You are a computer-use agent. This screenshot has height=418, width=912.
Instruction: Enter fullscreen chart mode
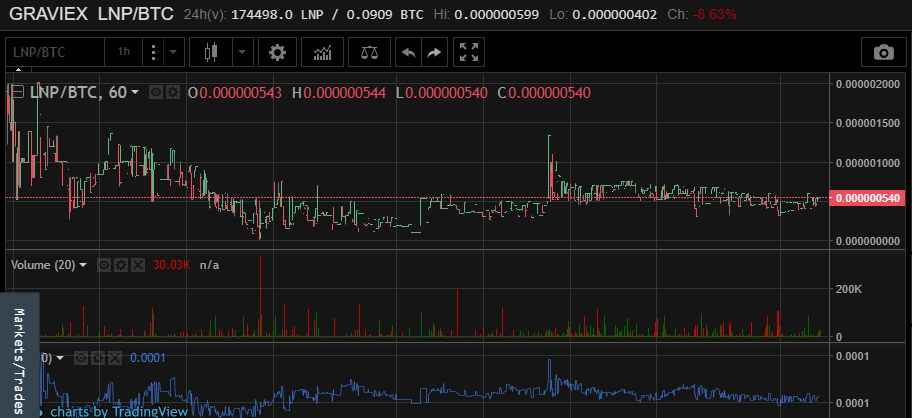467,52
